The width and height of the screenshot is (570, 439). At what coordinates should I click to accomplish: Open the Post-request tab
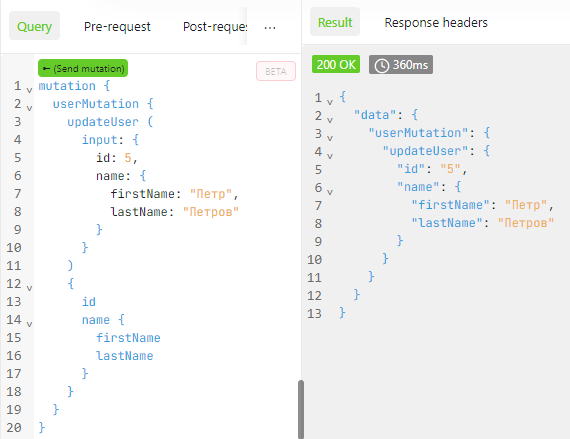[215, 27]
